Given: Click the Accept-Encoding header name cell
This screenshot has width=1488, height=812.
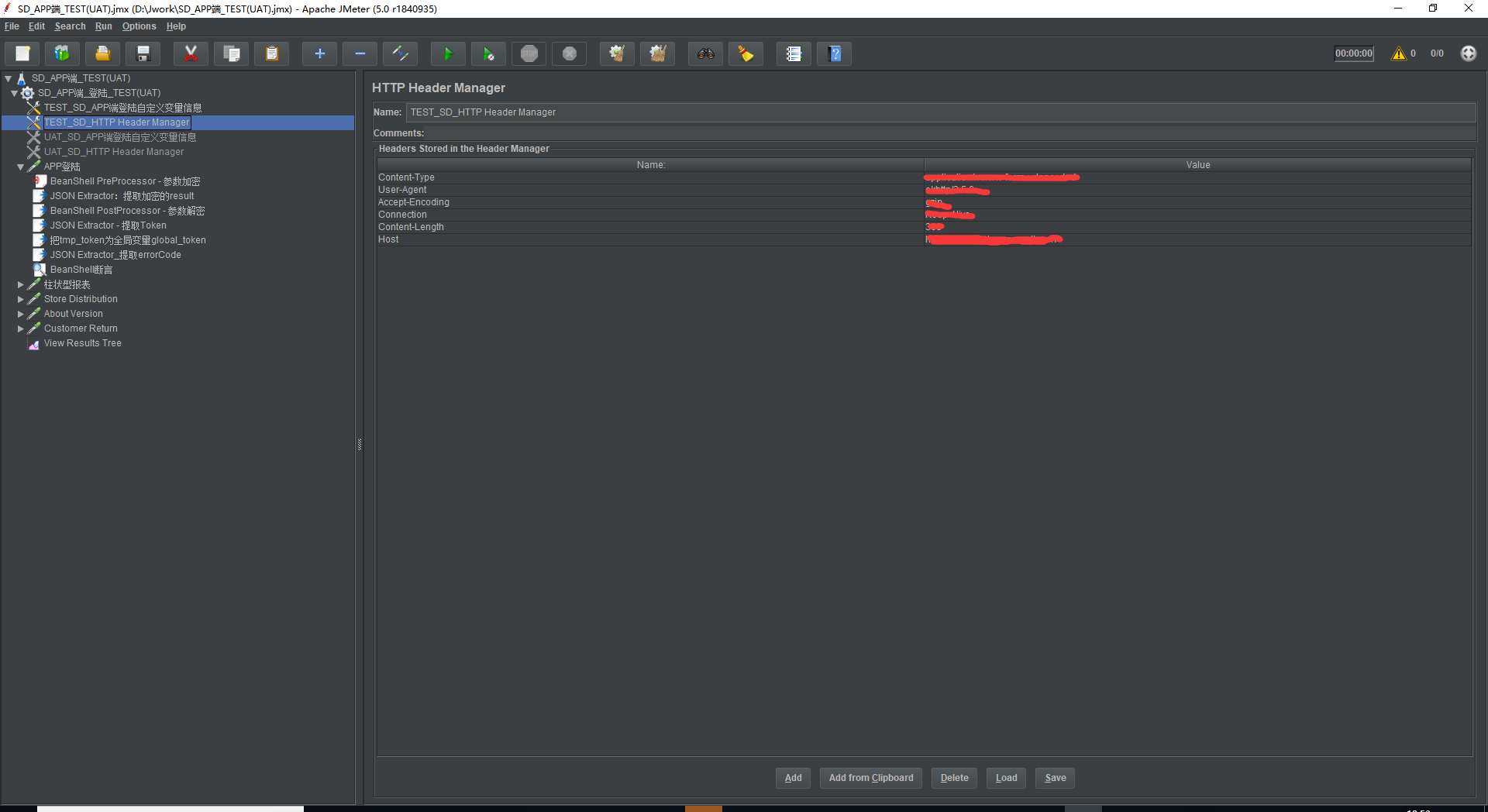Looking at the screenshot, I should [x=650, y=202].
